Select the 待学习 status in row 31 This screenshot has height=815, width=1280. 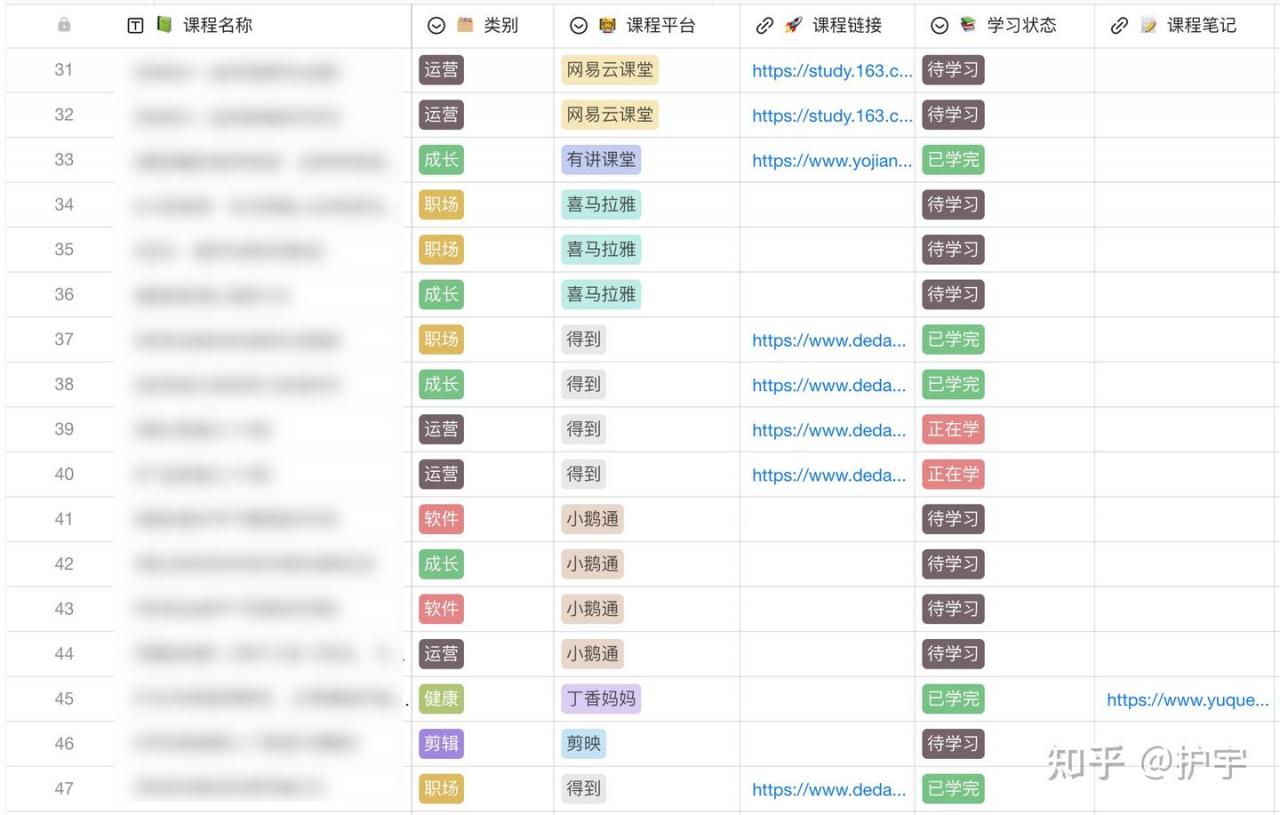tap(953, 70)
